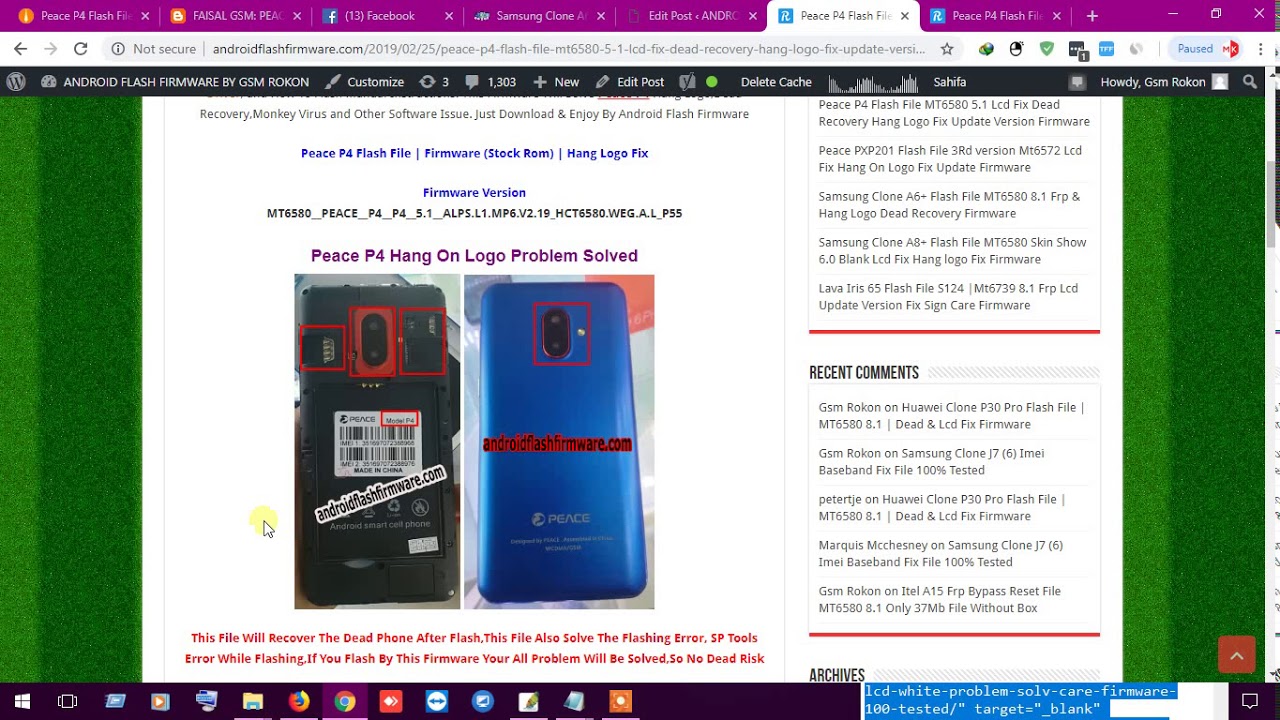Open Huawei Clone P30 Pro comment by petertje

pyautogui.click(x=942, y=507)
